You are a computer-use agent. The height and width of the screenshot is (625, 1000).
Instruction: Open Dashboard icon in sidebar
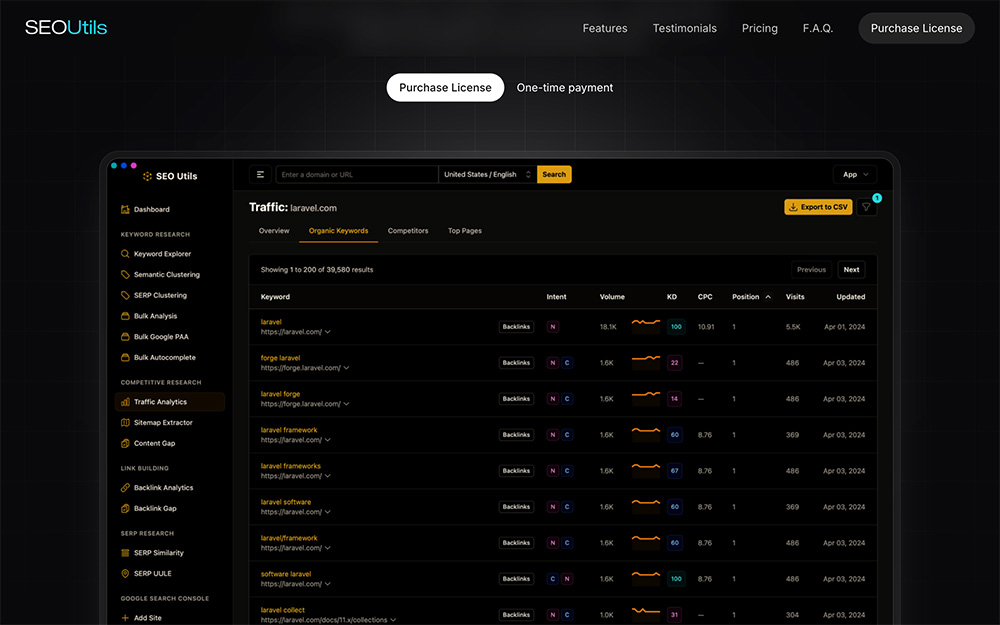point(125,209)
